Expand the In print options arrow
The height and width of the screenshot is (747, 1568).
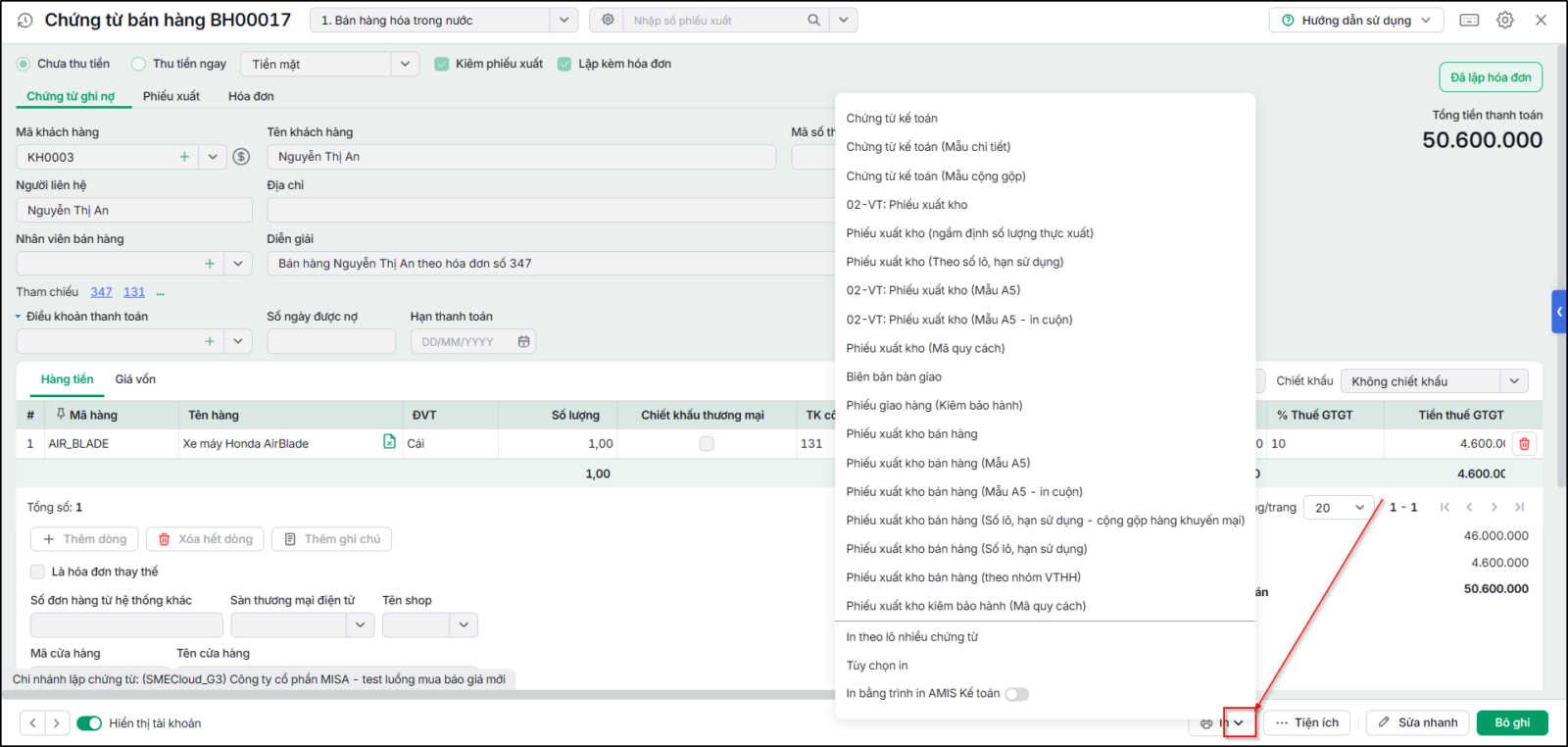point(1239,723)
